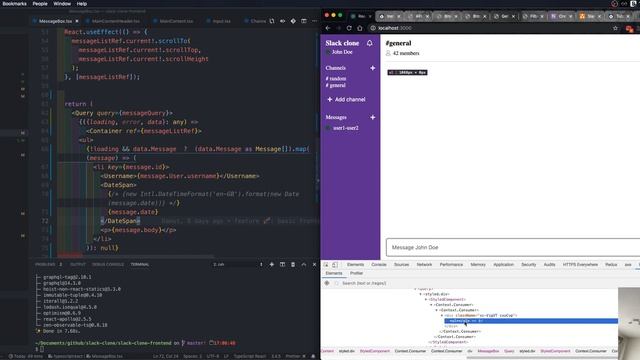This screenshot has height=360, width=640.
Task: Collapse the styled.div node in component tree
Action: coord(421,294)
